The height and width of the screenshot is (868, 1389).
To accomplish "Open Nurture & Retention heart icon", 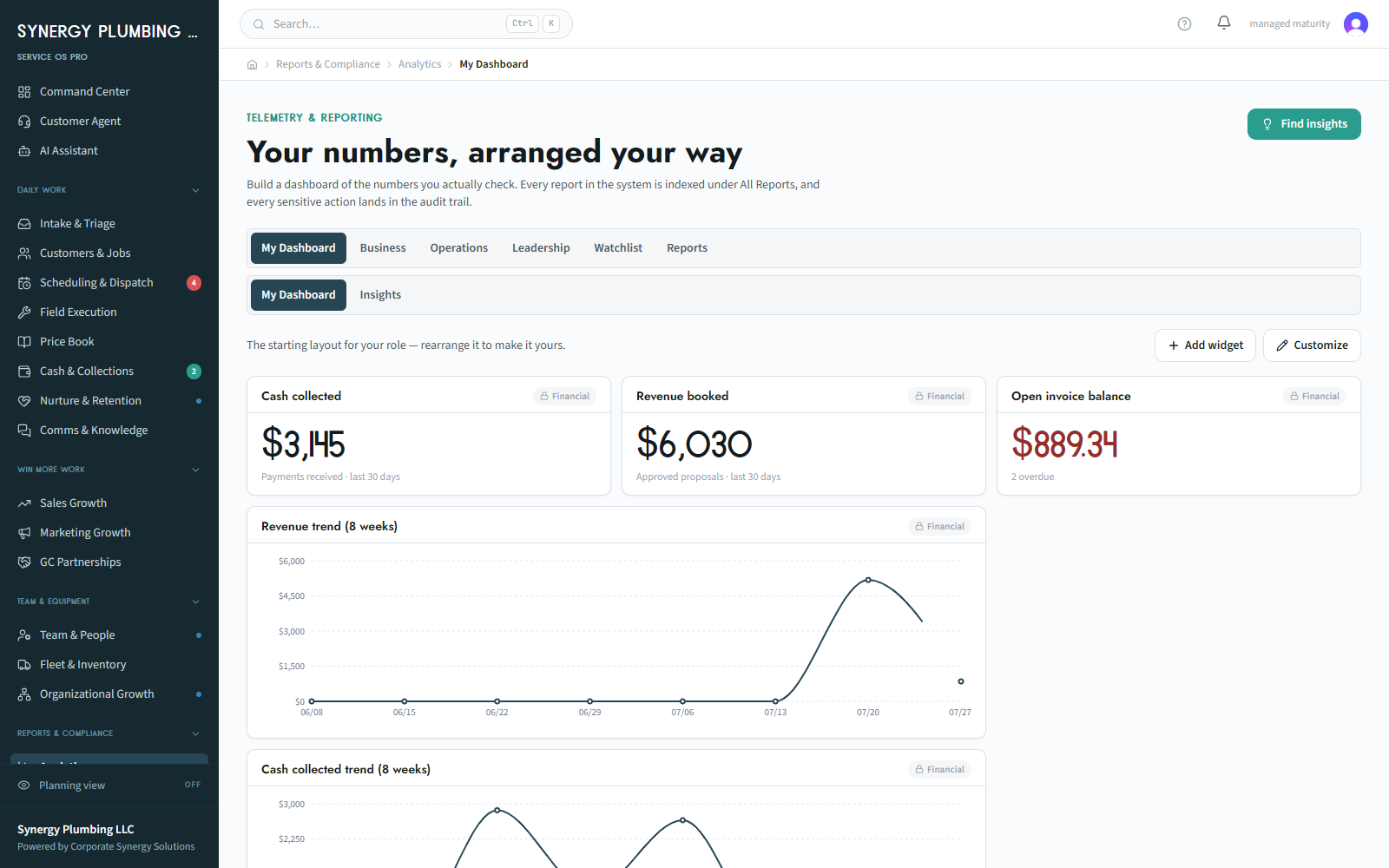I will coord(24,401).
